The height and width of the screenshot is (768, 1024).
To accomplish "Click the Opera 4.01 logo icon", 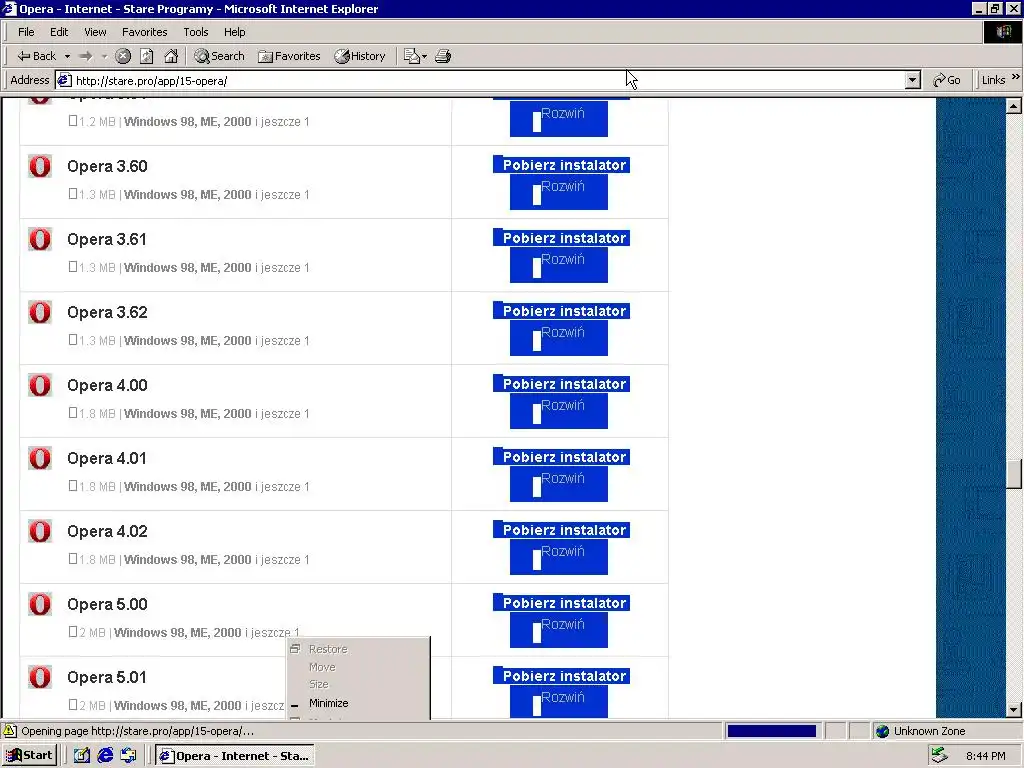I will (39, 458).
